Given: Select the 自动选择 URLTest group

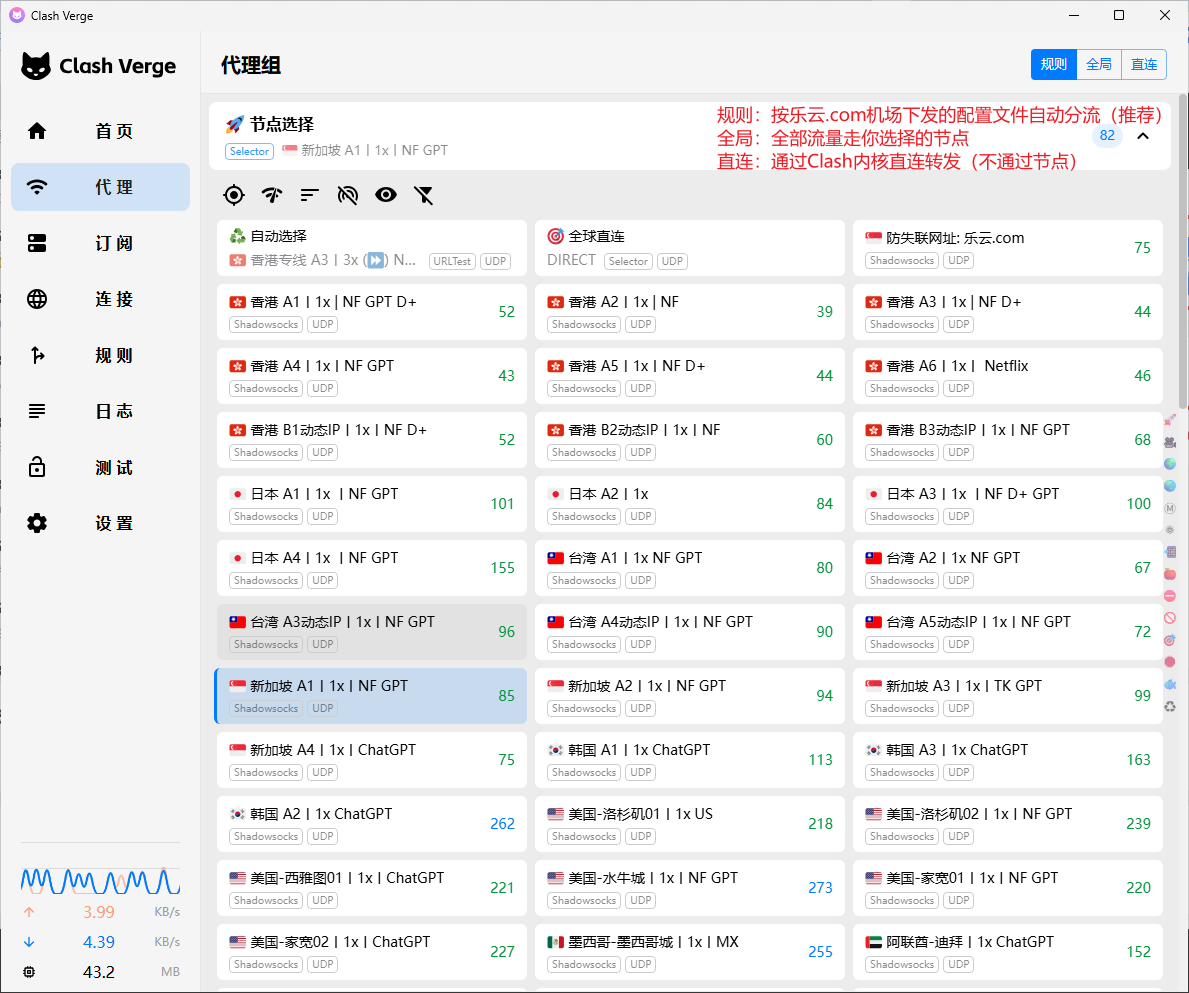Looking at the screenshot, I should [371, 247].
